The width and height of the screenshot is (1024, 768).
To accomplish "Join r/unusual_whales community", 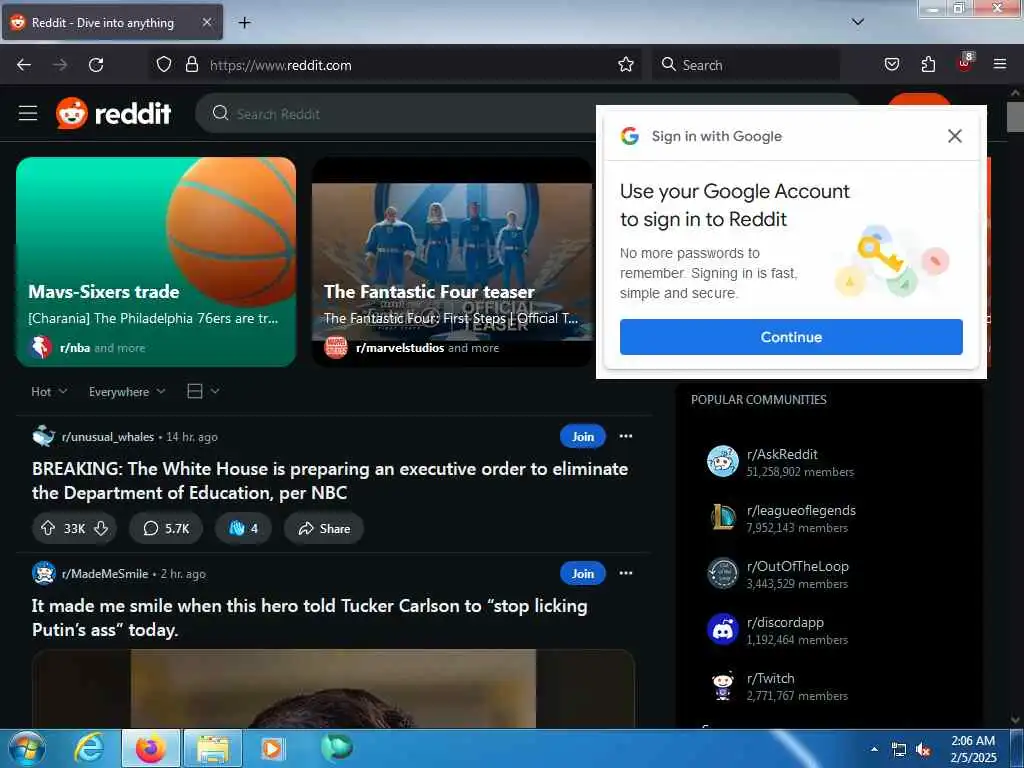I will pos(583,436).
